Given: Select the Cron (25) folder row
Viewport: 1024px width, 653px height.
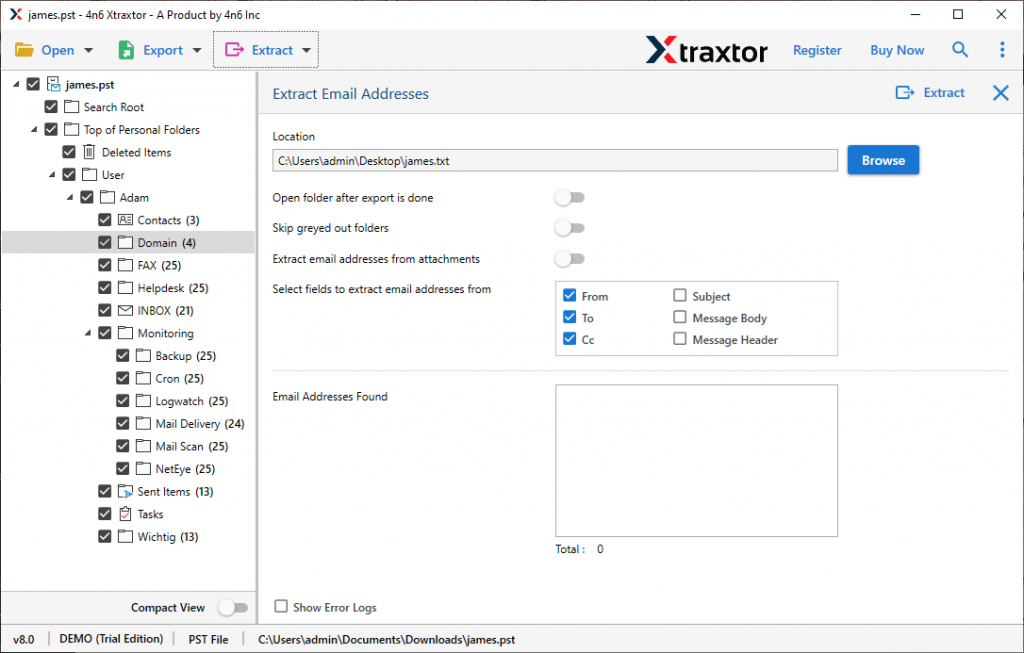Looking at the screenshot, I should coord(180,378).
